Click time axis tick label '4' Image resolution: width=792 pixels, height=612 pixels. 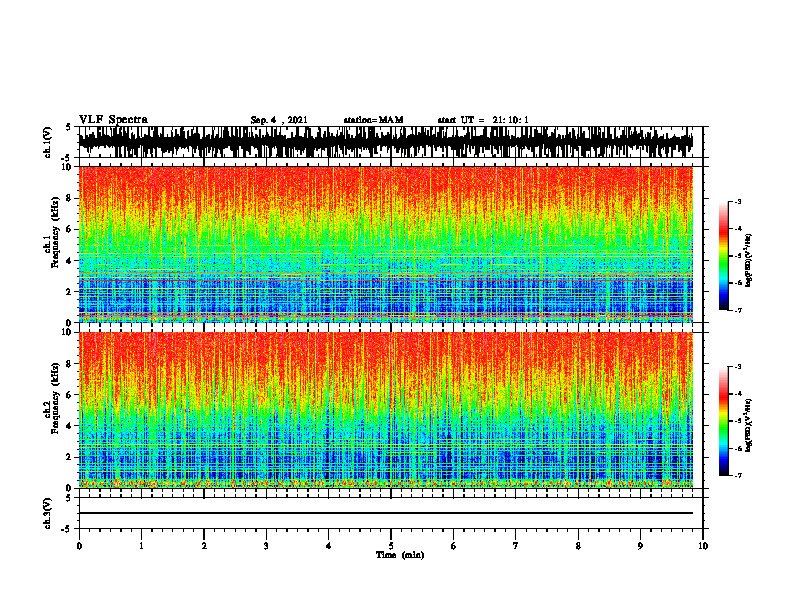[329, 546]
